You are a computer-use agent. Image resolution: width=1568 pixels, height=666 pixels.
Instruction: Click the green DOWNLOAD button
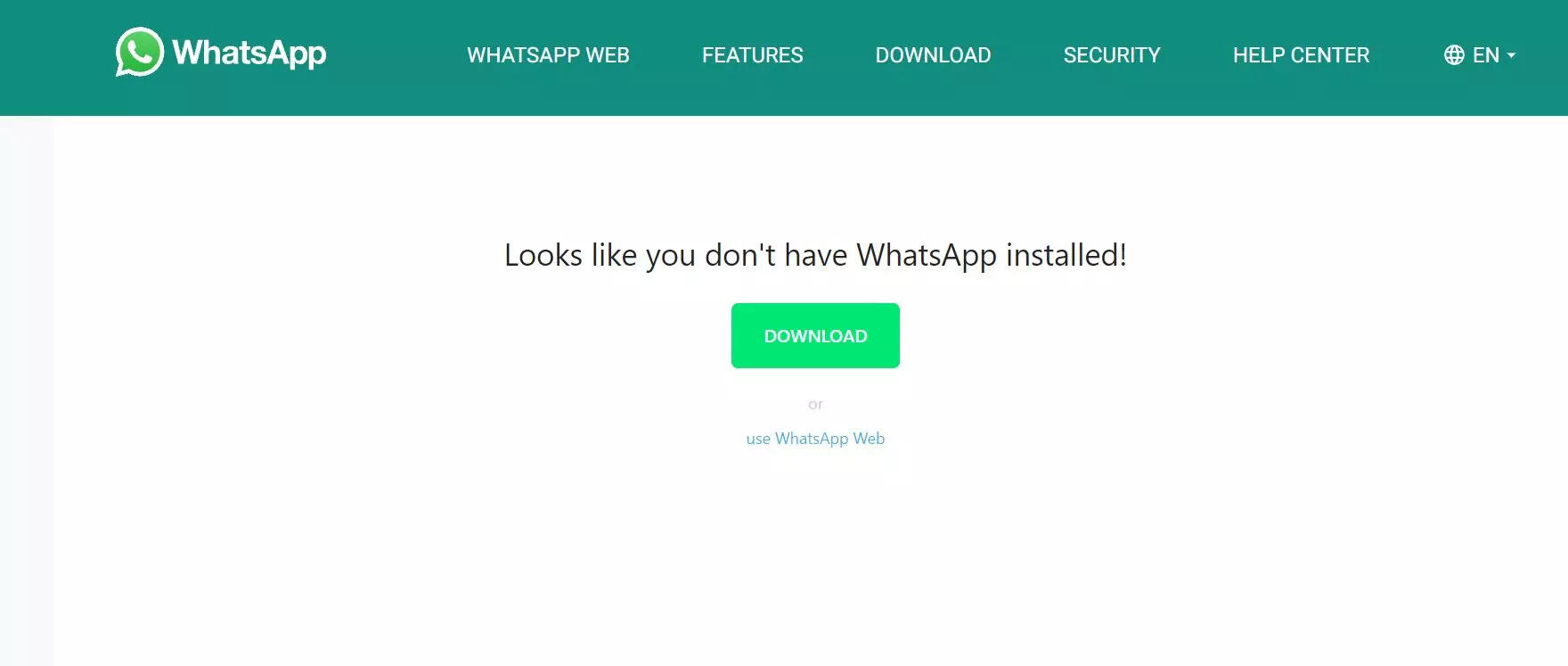point(815,335)
